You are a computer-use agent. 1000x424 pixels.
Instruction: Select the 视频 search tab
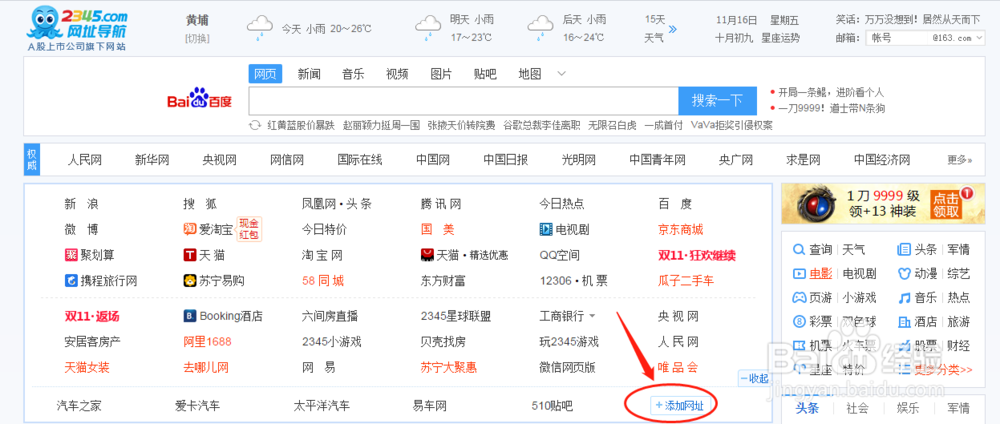pos(397,74)
